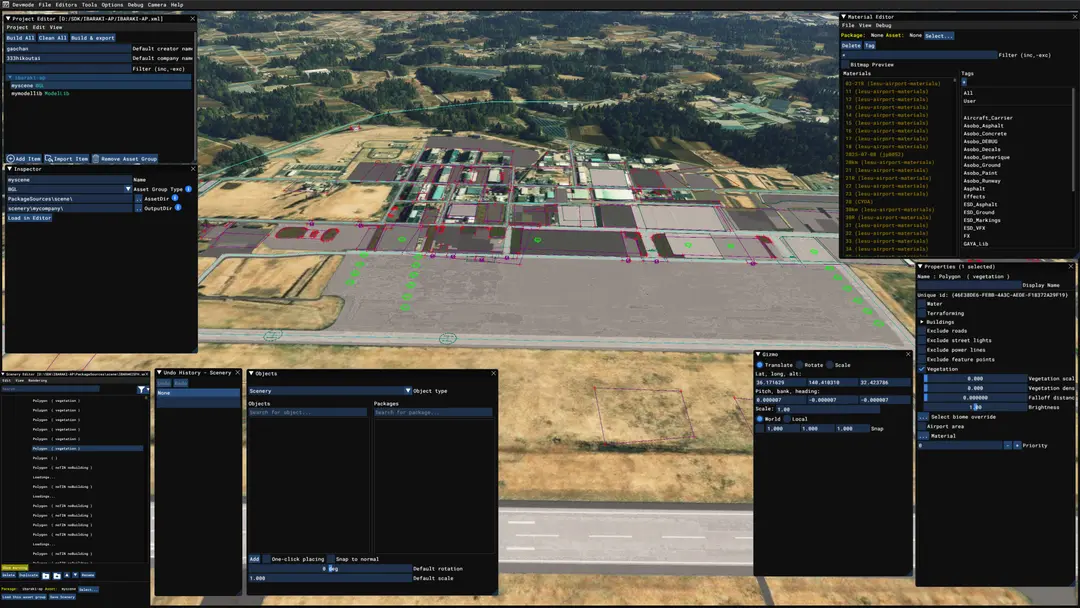Select the Scale gizmo radio button
The width and height of the screenshot is (1080, 608).
click(830, 365)
